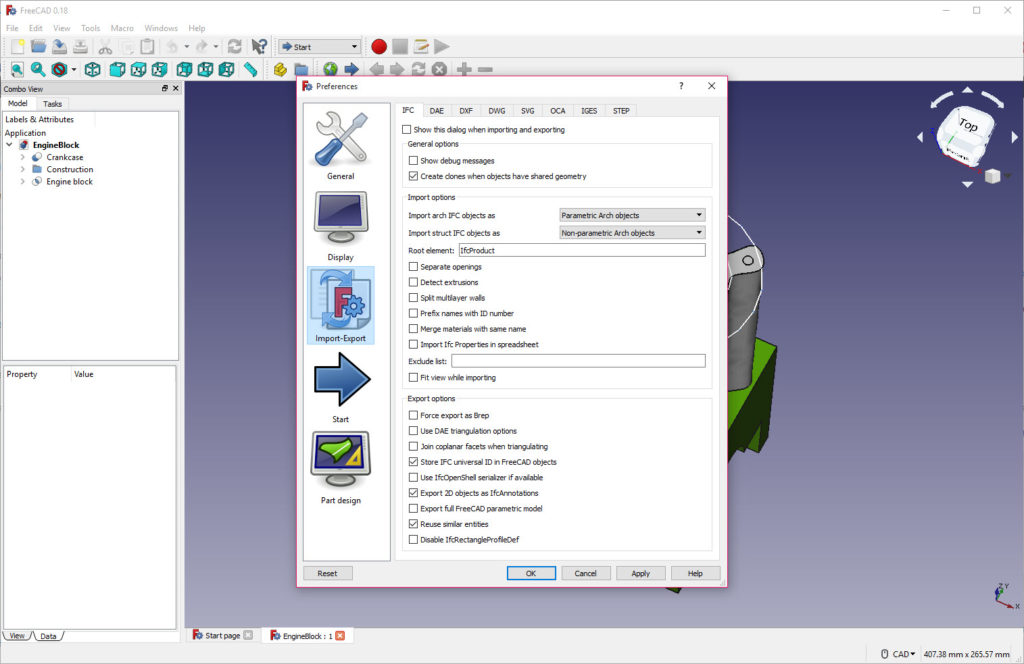Click the Help button in Preferences

696,573
